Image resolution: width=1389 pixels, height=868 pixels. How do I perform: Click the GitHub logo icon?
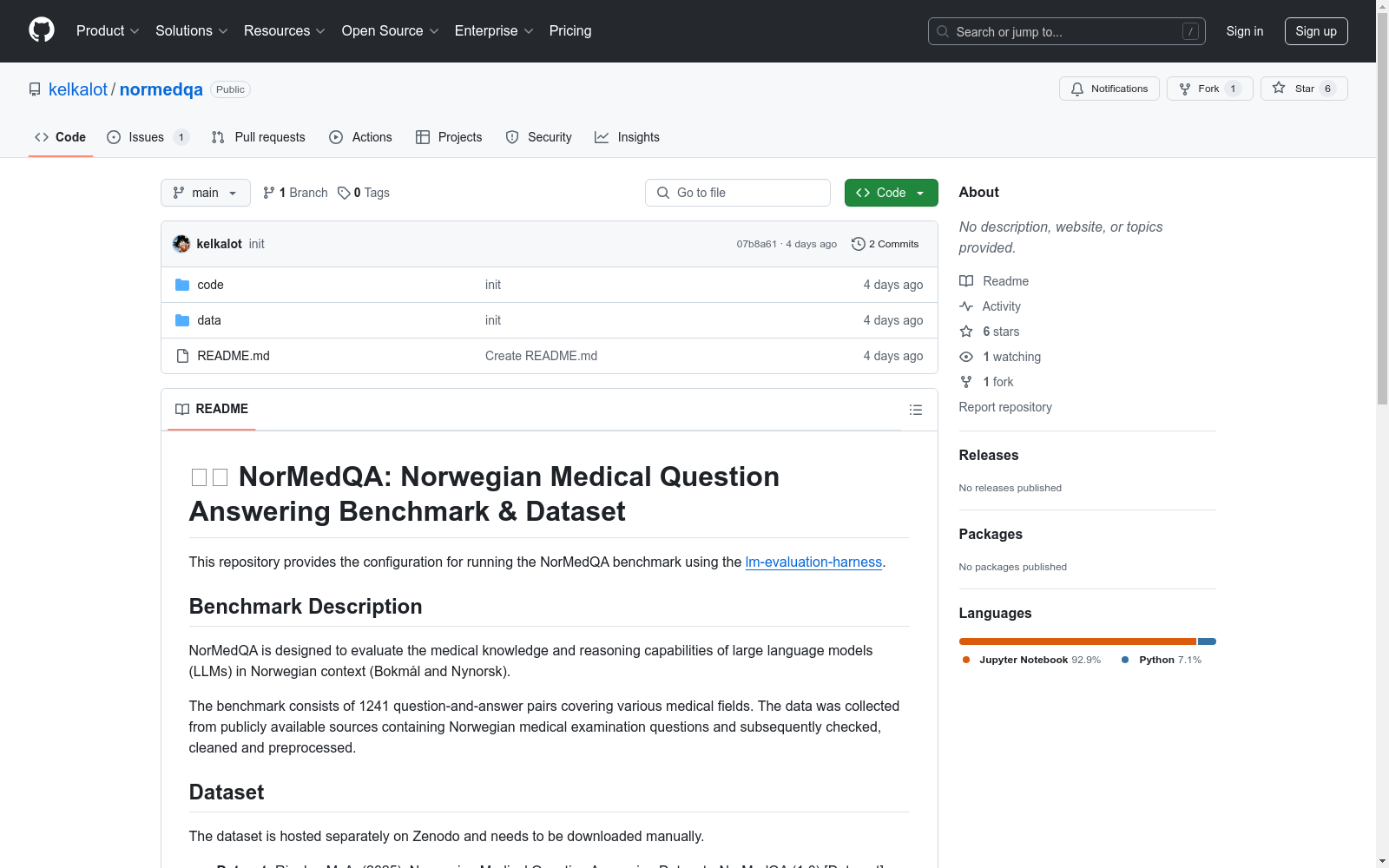click(42, 30)
